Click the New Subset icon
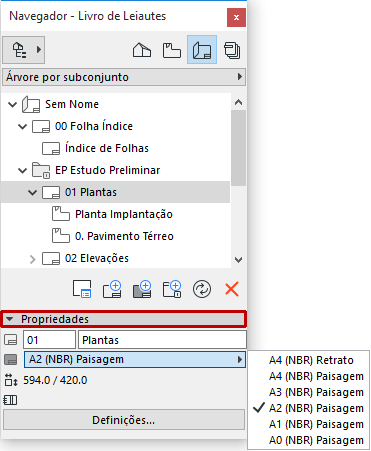The width and height of the screenshot is (371, 451). [x=172, y=289]
